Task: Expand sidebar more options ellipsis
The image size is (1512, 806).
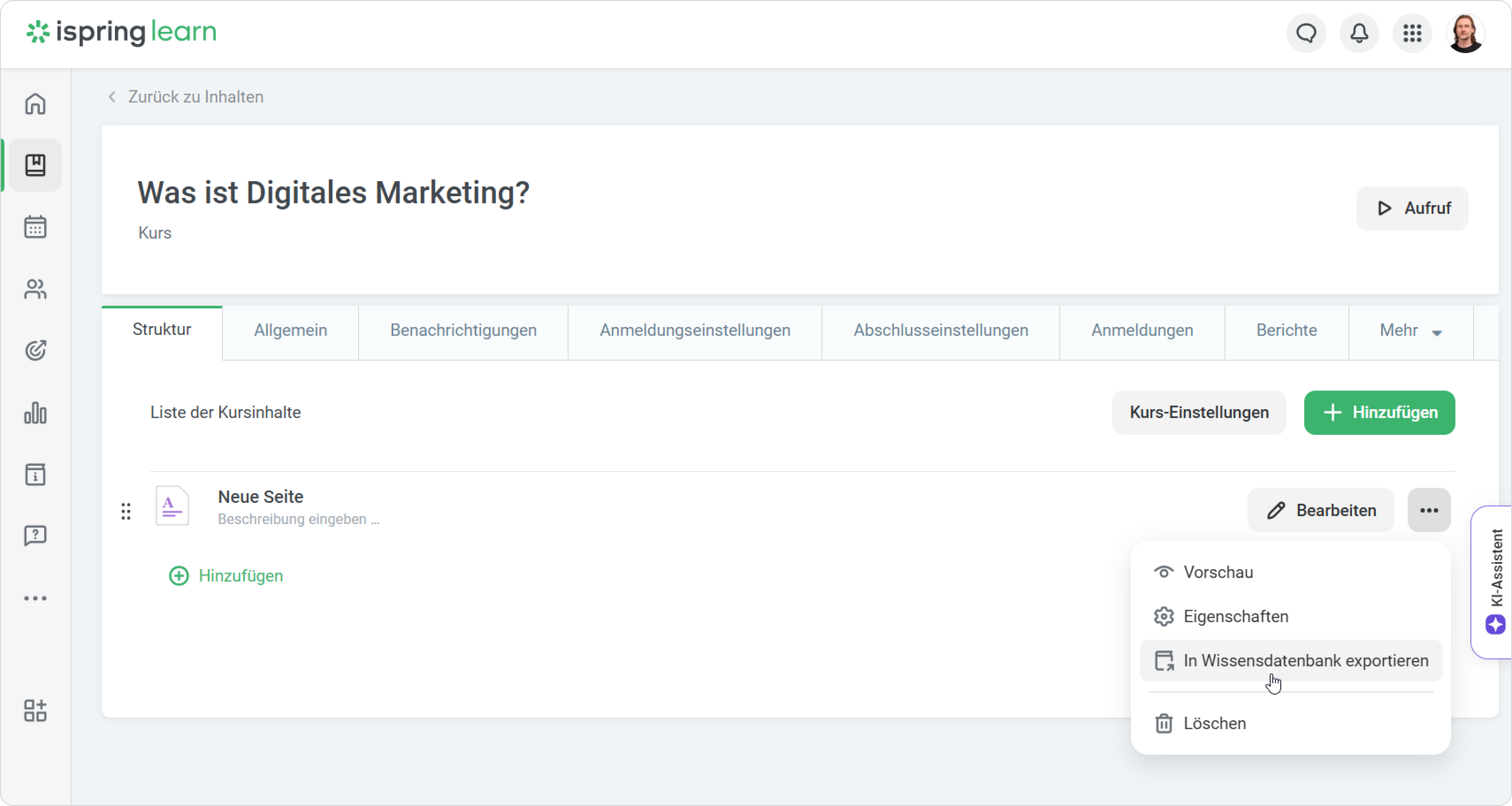Action: (x=35, y=598)
